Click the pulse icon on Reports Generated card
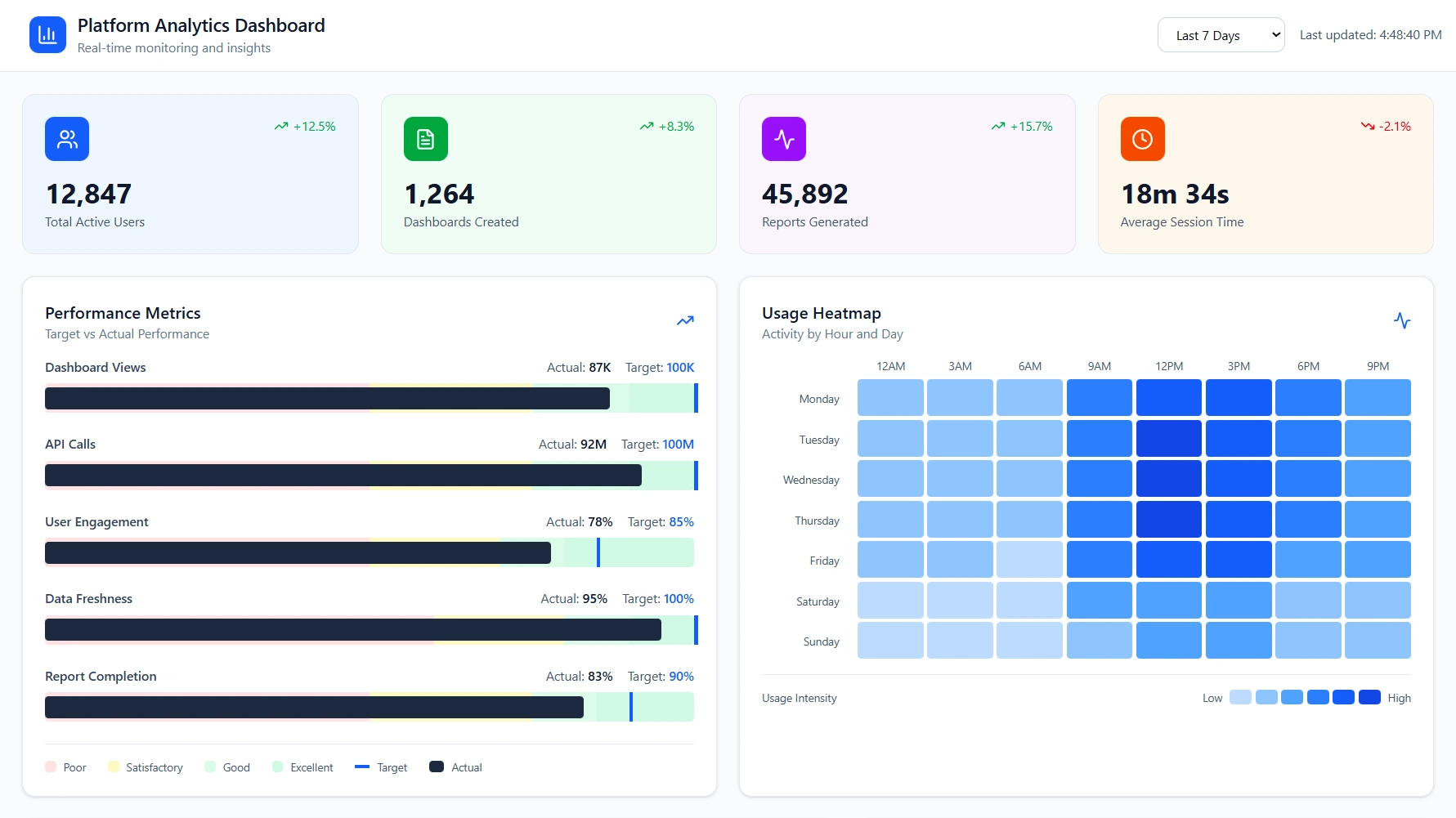 click(783, 138)
